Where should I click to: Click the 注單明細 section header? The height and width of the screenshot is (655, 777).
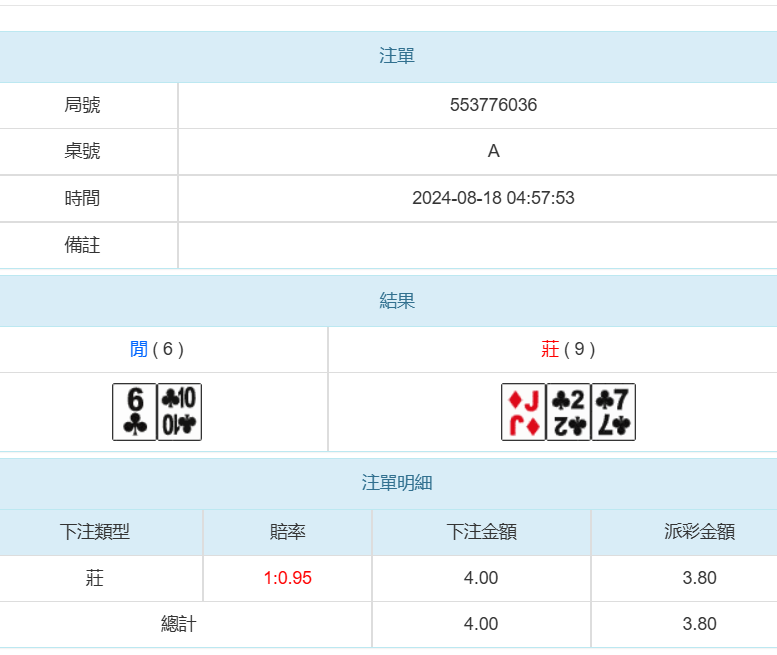click(x=397, y=483)
